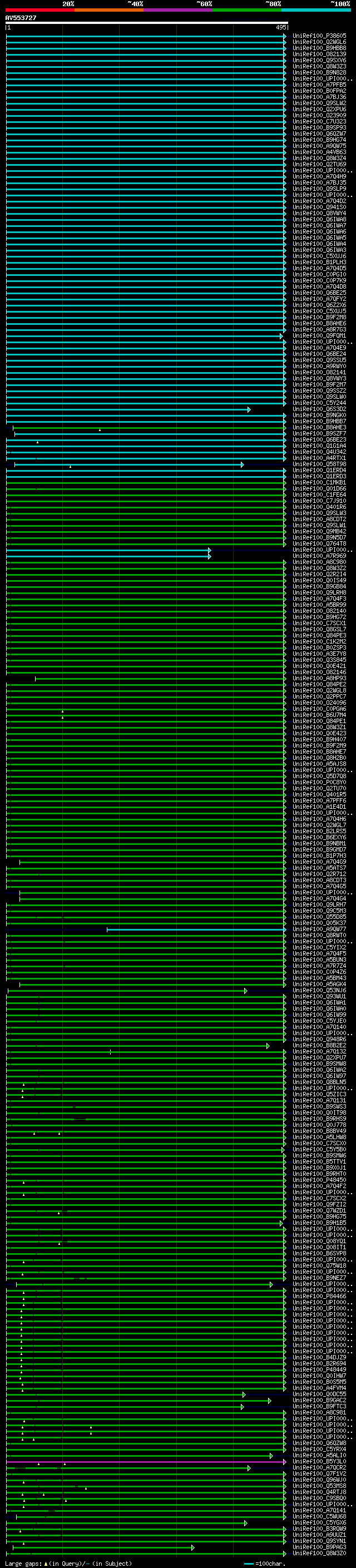Select hit UniRef100_Q58T98
This screenshot has width=356, height=1568.
click(x=319, y=464)
